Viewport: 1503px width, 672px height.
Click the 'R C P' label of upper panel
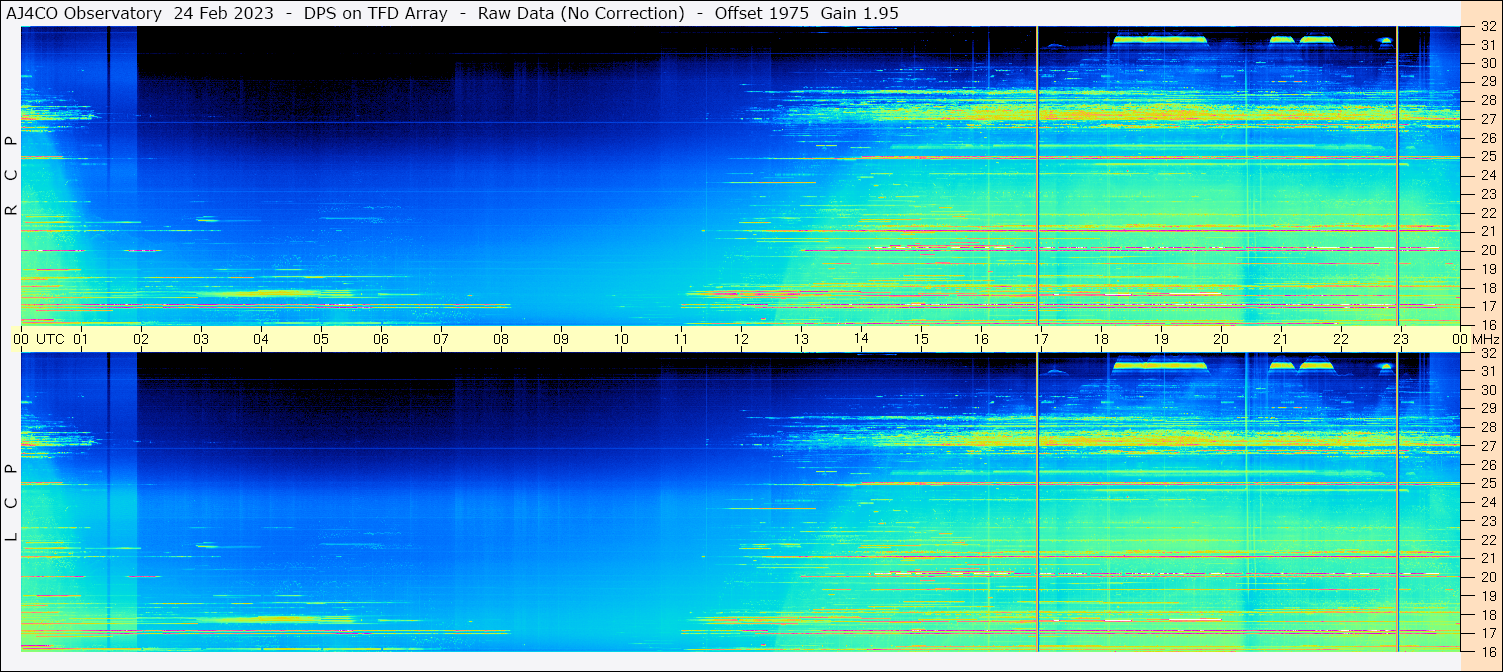pos(11,176)
